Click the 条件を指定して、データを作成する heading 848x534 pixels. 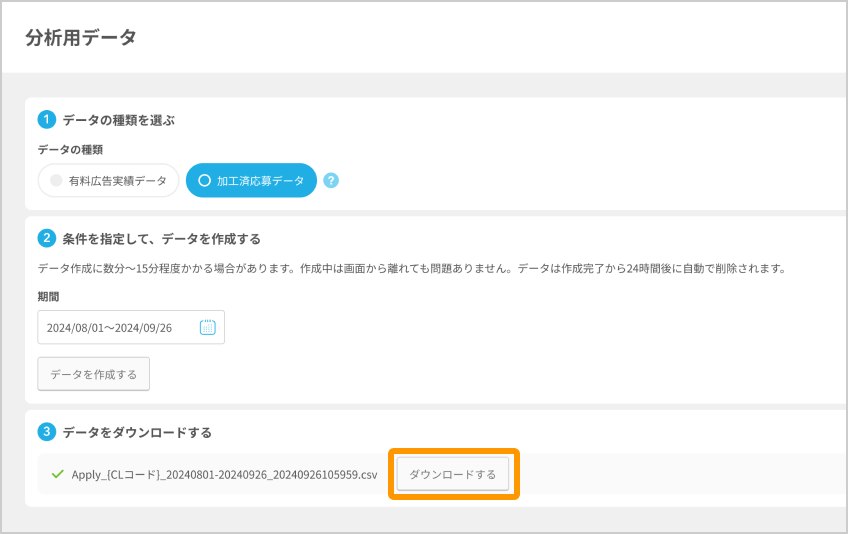coord(161,239)
